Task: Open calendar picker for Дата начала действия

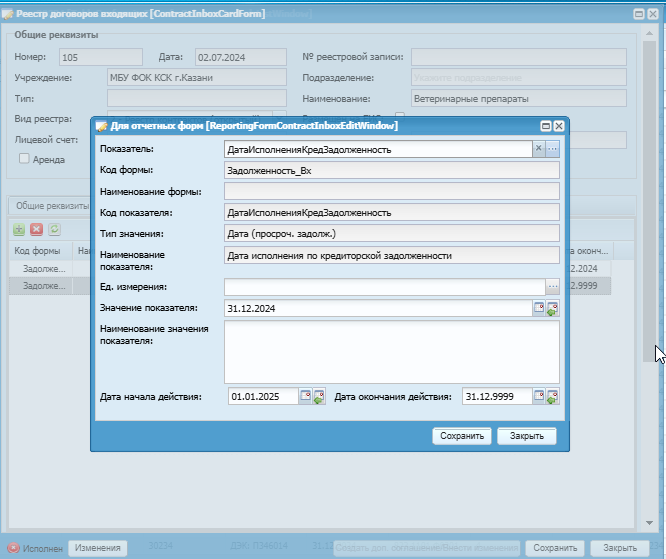Action: 305,396
